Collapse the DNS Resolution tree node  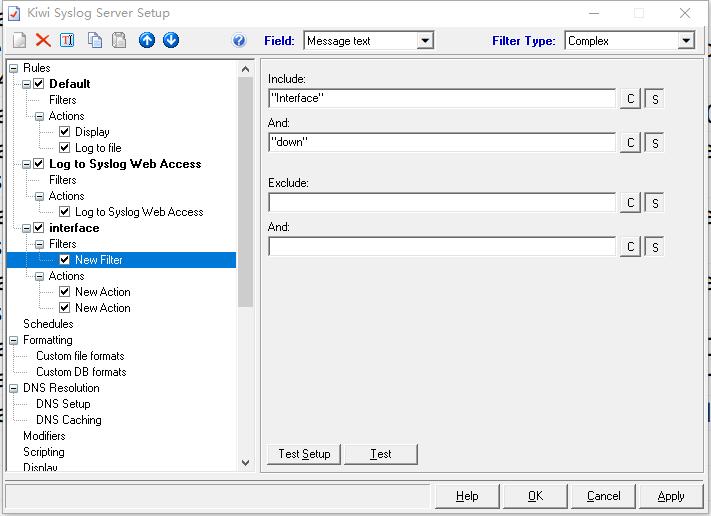pos(14,388)
